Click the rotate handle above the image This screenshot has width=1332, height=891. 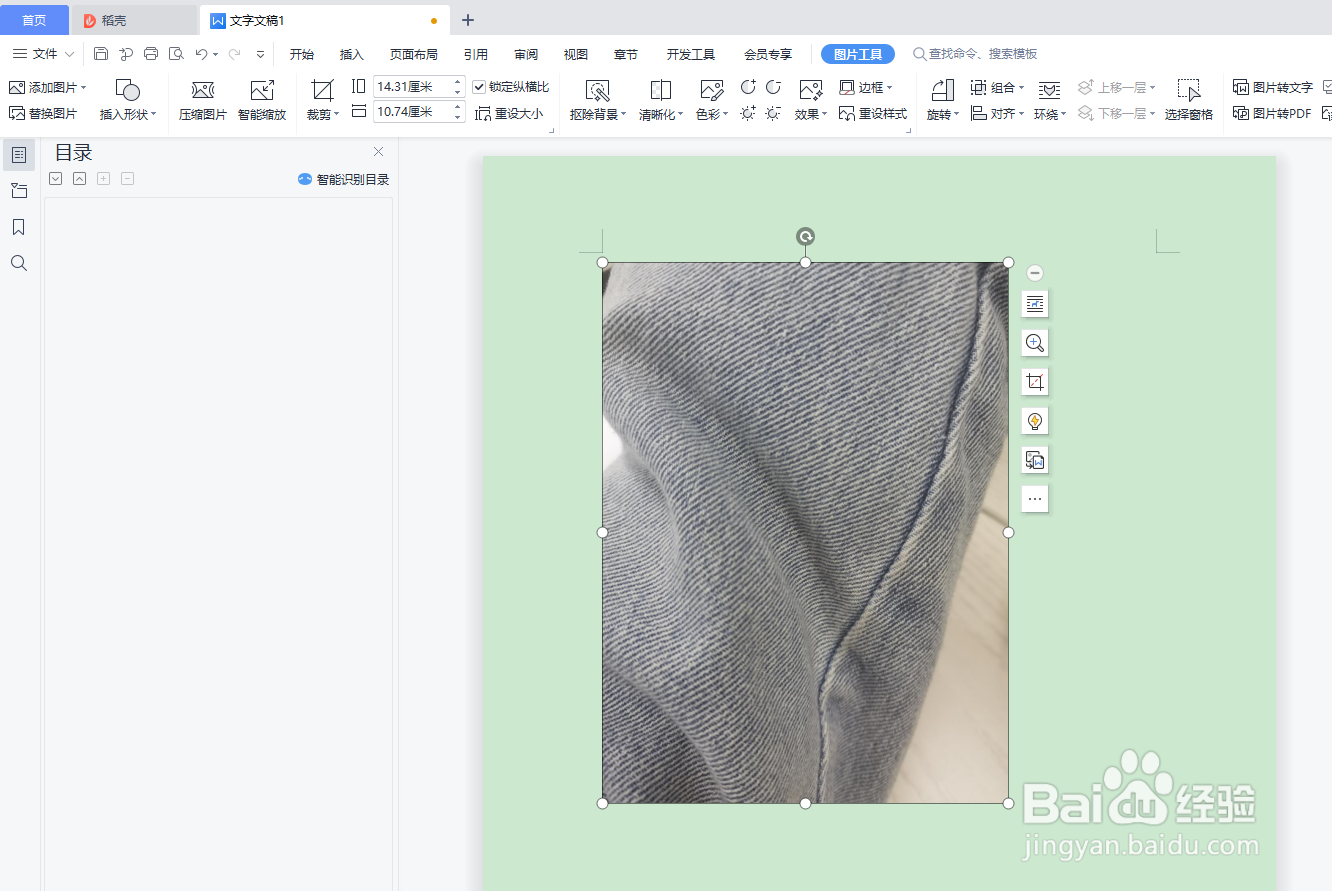coord(805,236)
